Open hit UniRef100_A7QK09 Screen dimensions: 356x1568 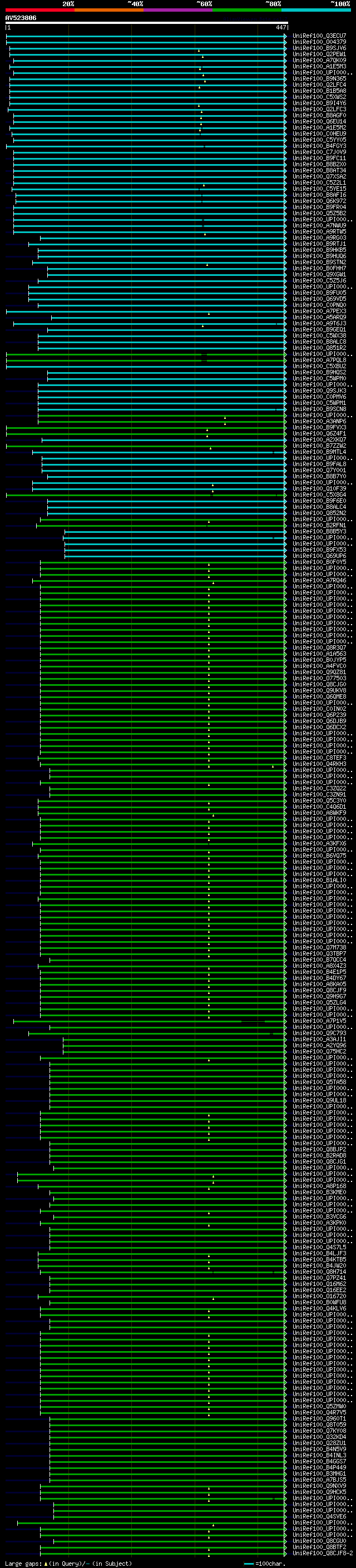pos(319,60)
